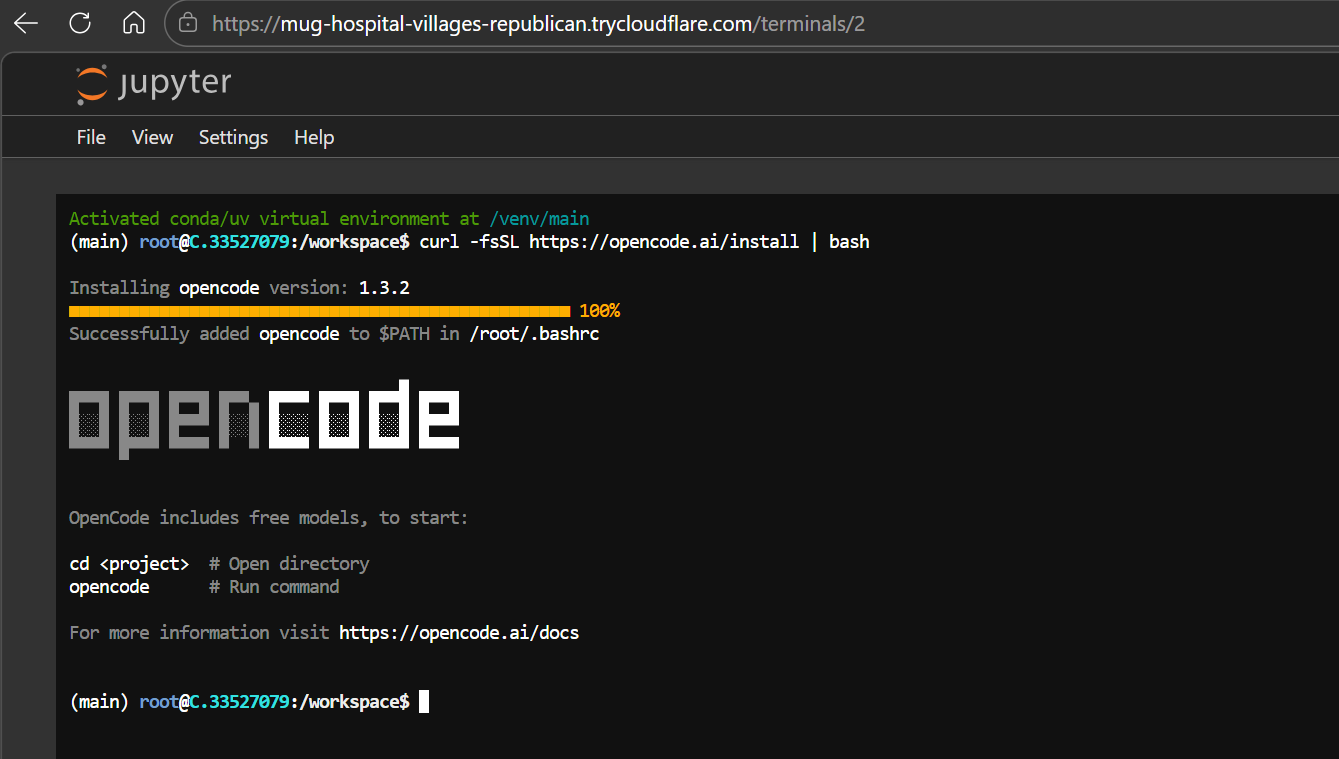This screenshot has height=759, width=1339.
Task: Reload the page with refresh icon
Action: (80, 23)
